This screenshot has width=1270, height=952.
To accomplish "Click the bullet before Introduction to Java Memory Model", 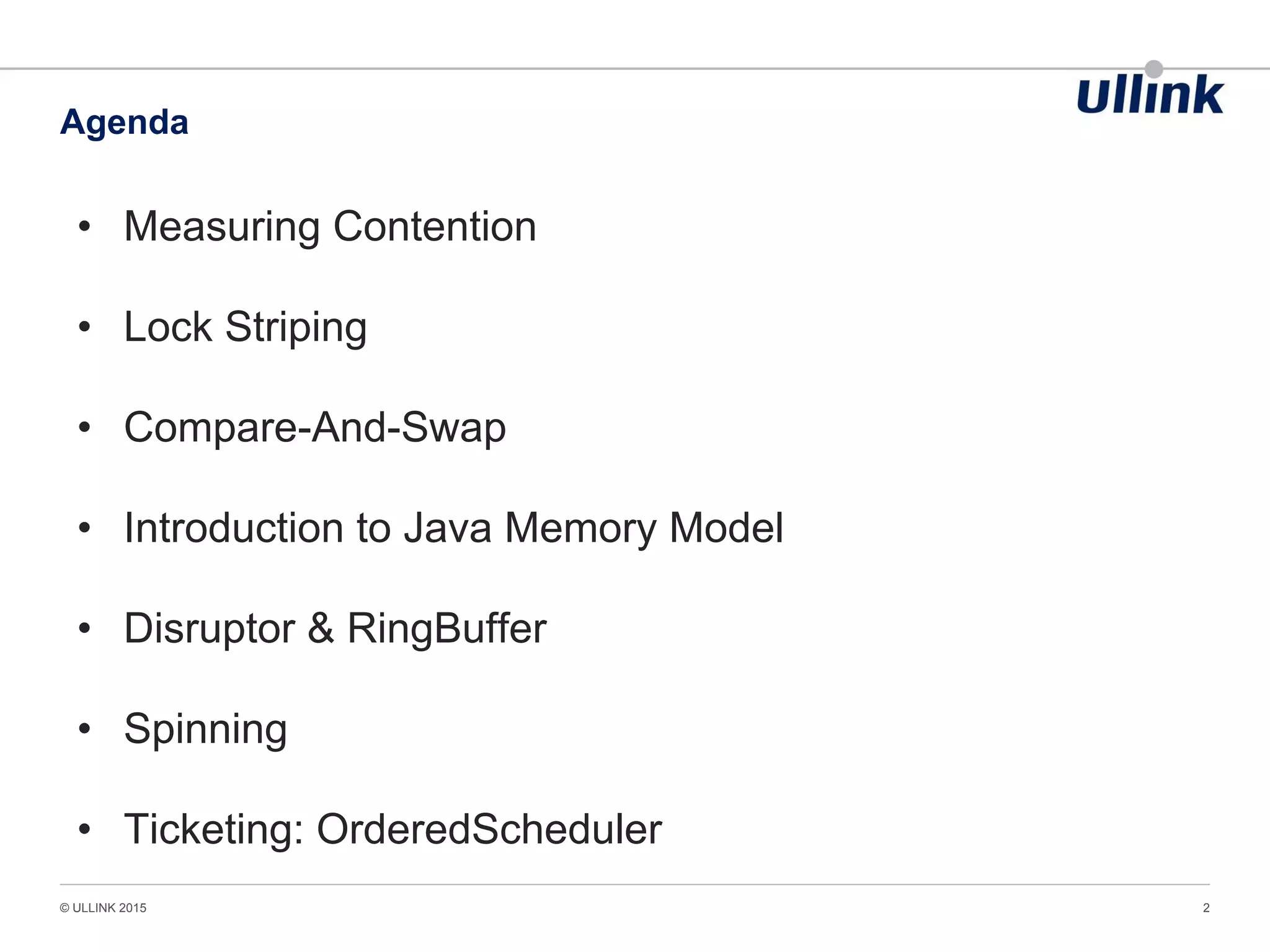I will tap(85, 528).
